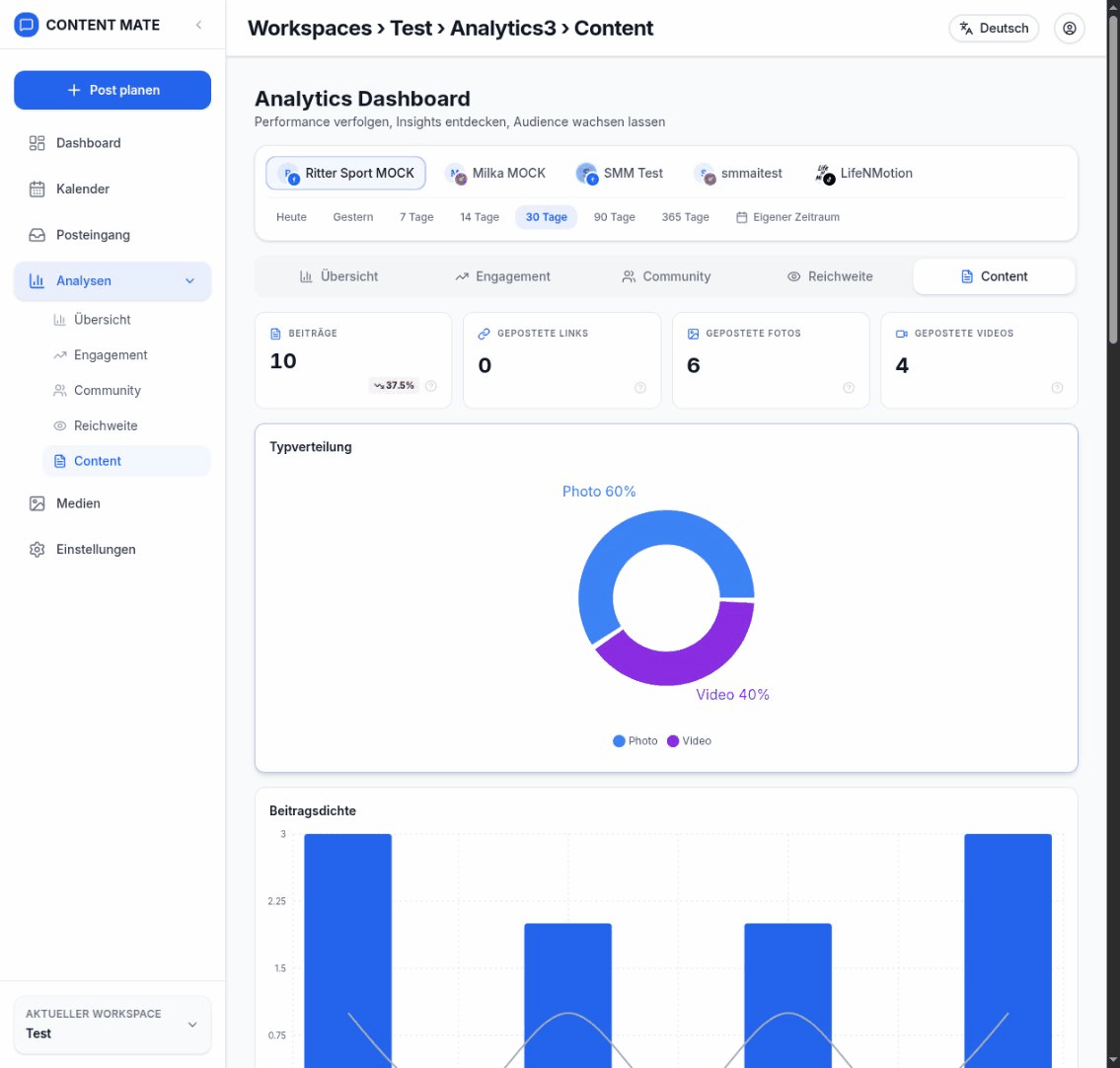
Task: Open the Eigener Zeitraum date picker
Action: pos(787,217)
